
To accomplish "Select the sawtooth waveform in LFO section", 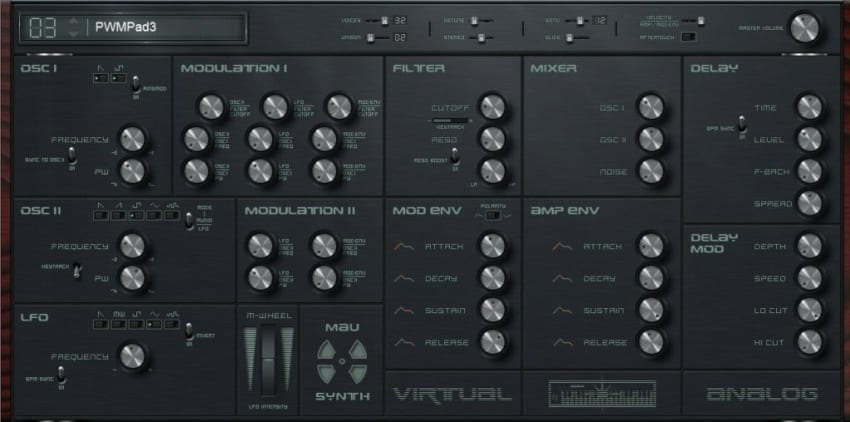I will tap(101, 323).
